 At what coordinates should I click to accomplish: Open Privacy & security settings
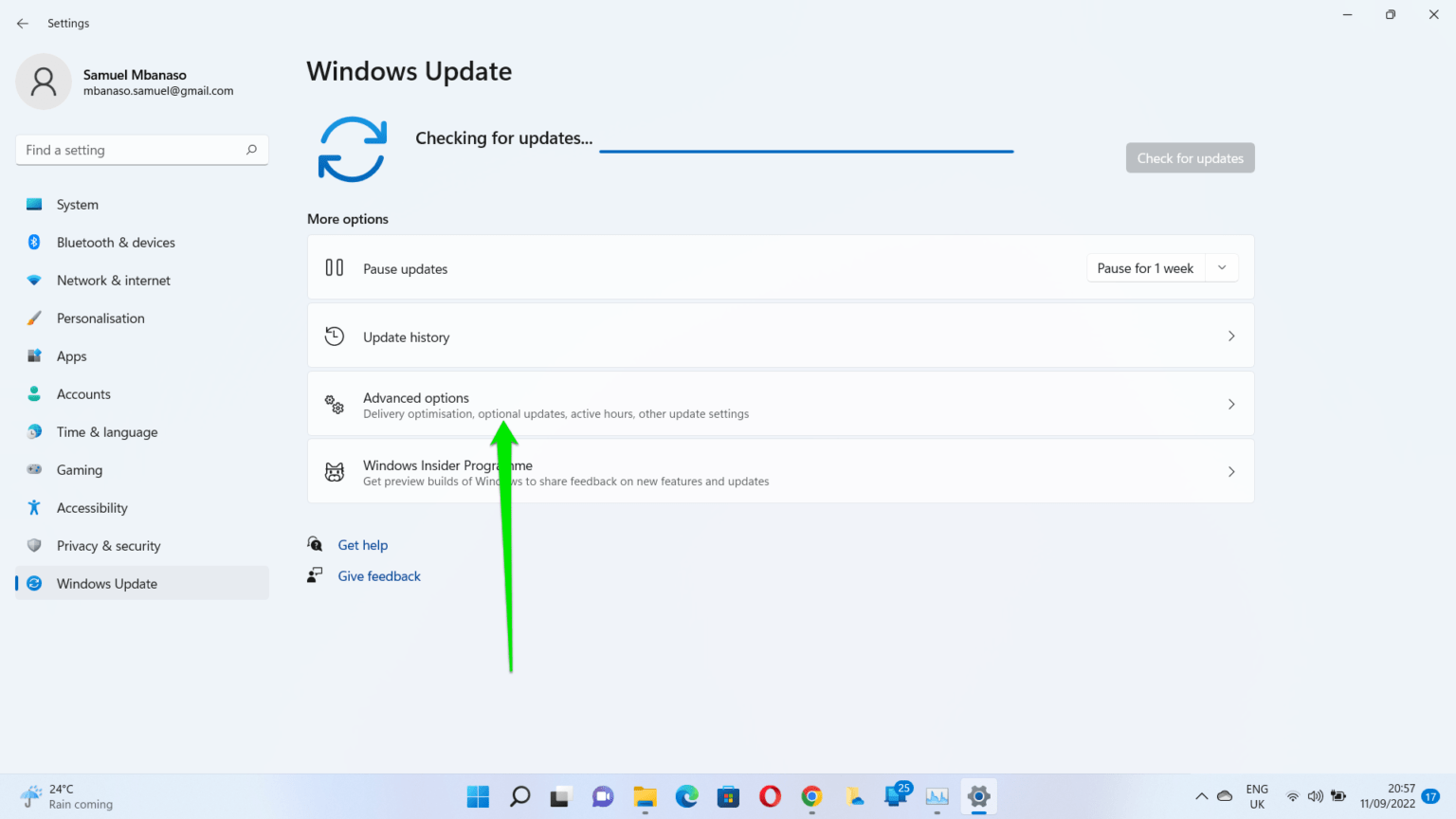click(x=108, y=545)
